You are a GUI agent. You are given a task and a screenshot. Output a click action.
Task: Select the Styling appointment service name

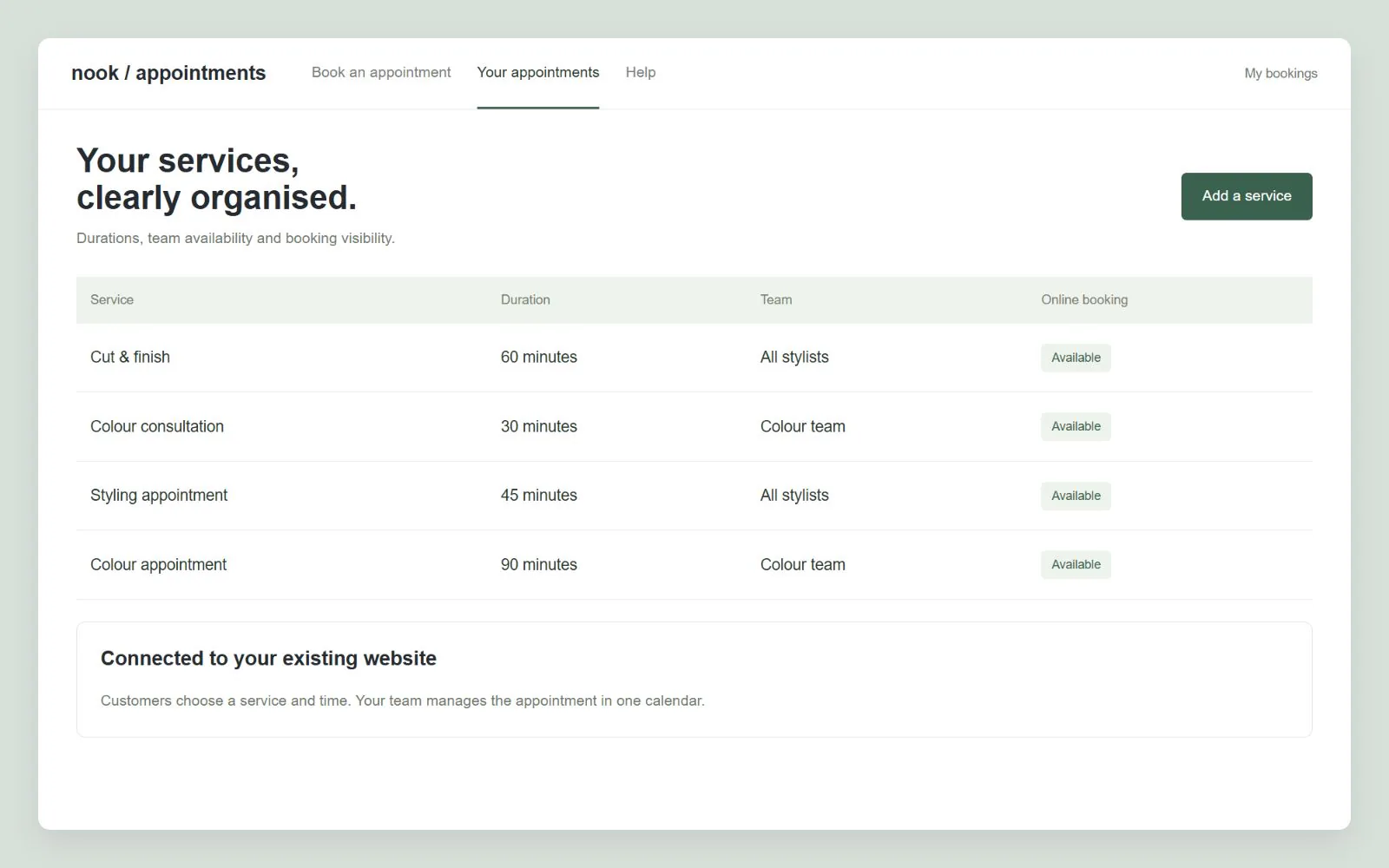[x=159, y=495]
